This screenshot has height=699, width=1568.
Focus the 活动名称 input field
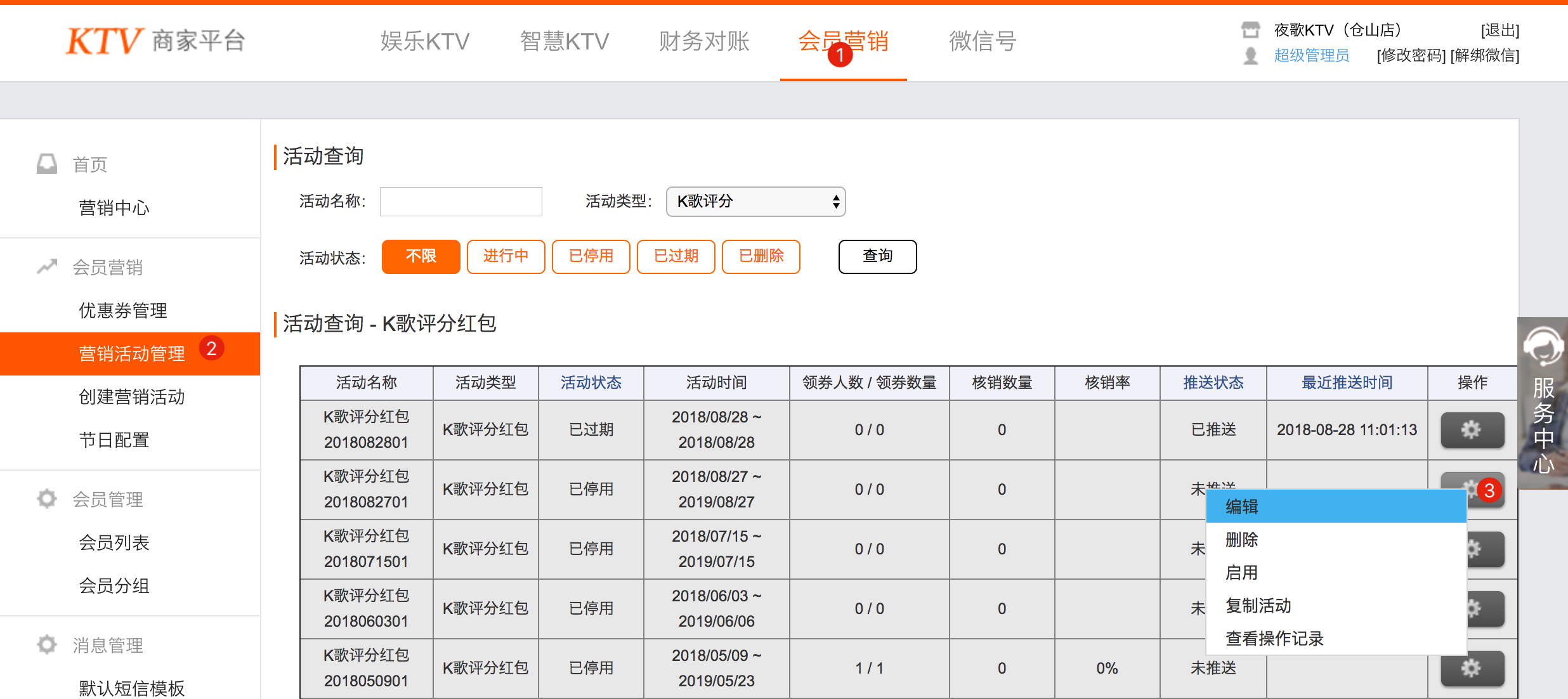(461, 202)
